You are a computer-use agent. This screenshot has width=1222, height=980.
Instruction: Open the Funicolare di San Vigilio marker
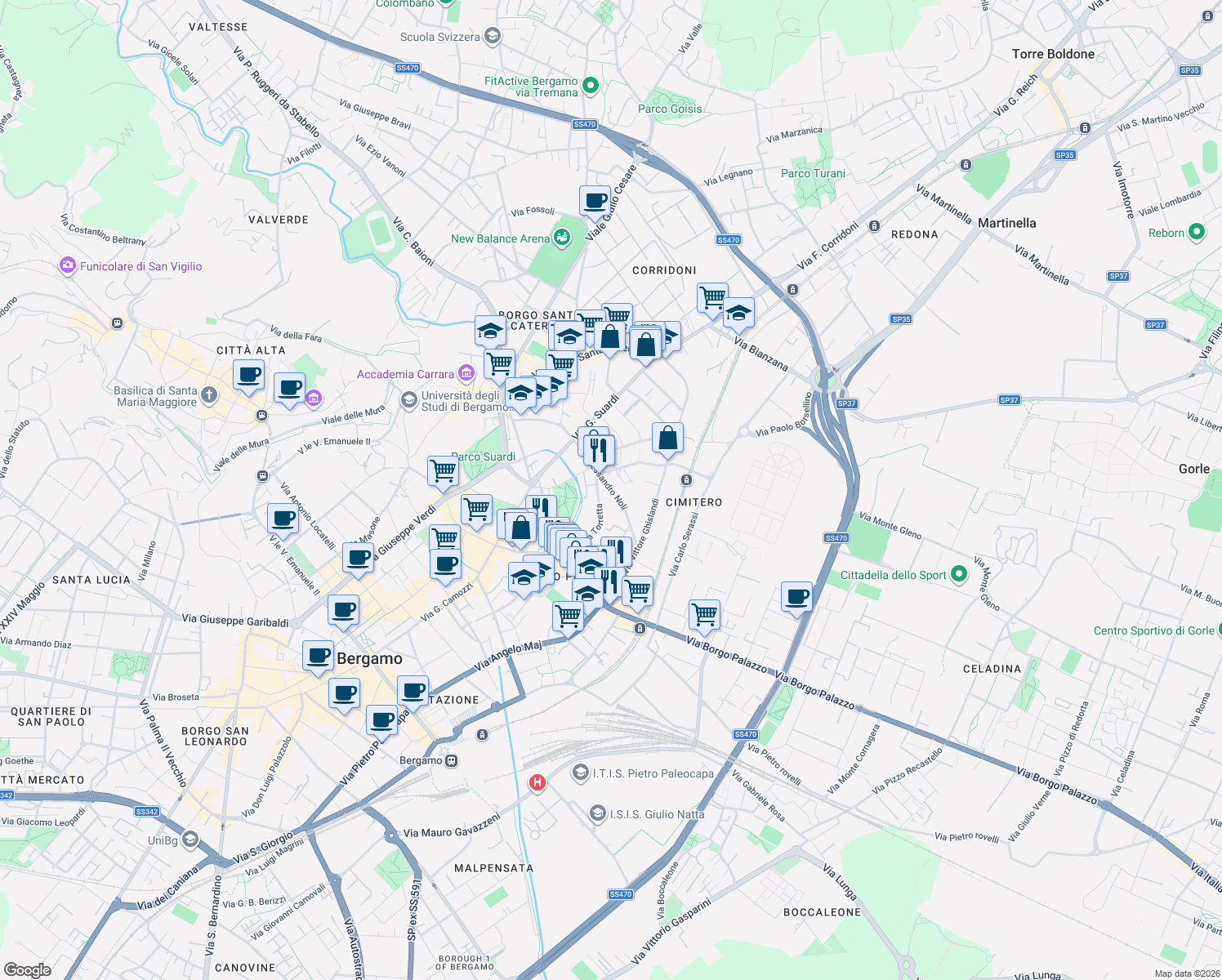pos(67,265)
